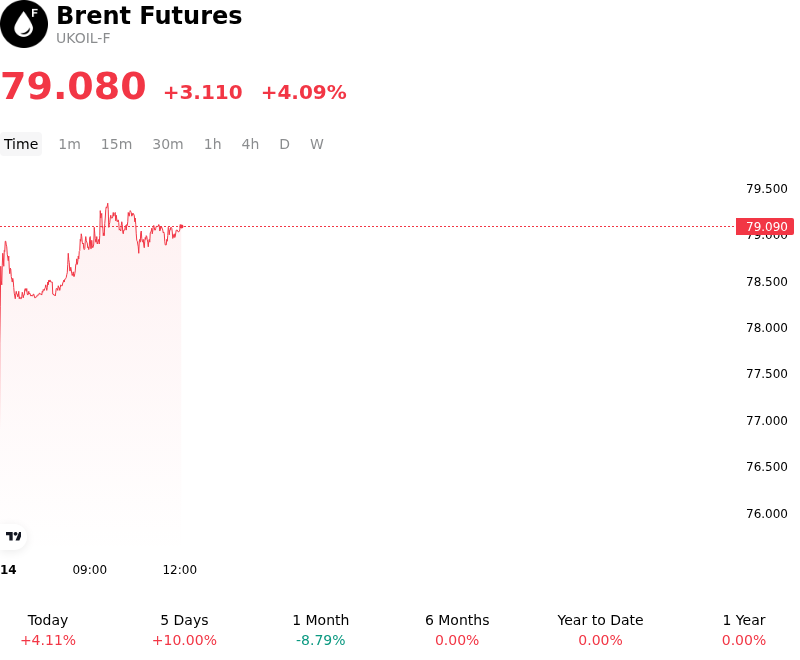Click the 79.090 current price label
The width and height of the screenshot is (800, 660).
click(765, 226)
